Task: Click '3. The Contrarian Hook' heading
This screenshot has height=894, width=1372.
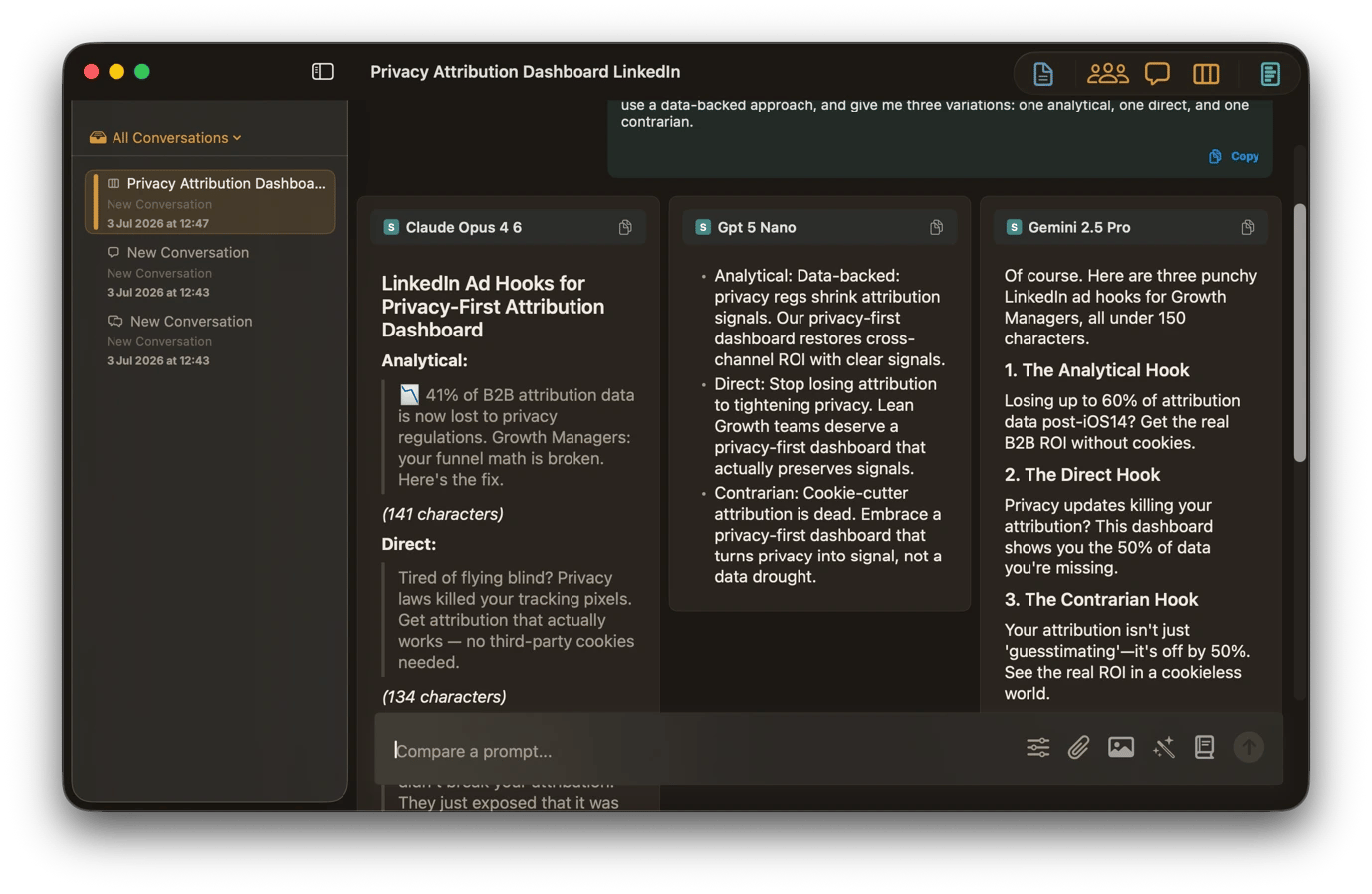Action: coord(1100,600)
